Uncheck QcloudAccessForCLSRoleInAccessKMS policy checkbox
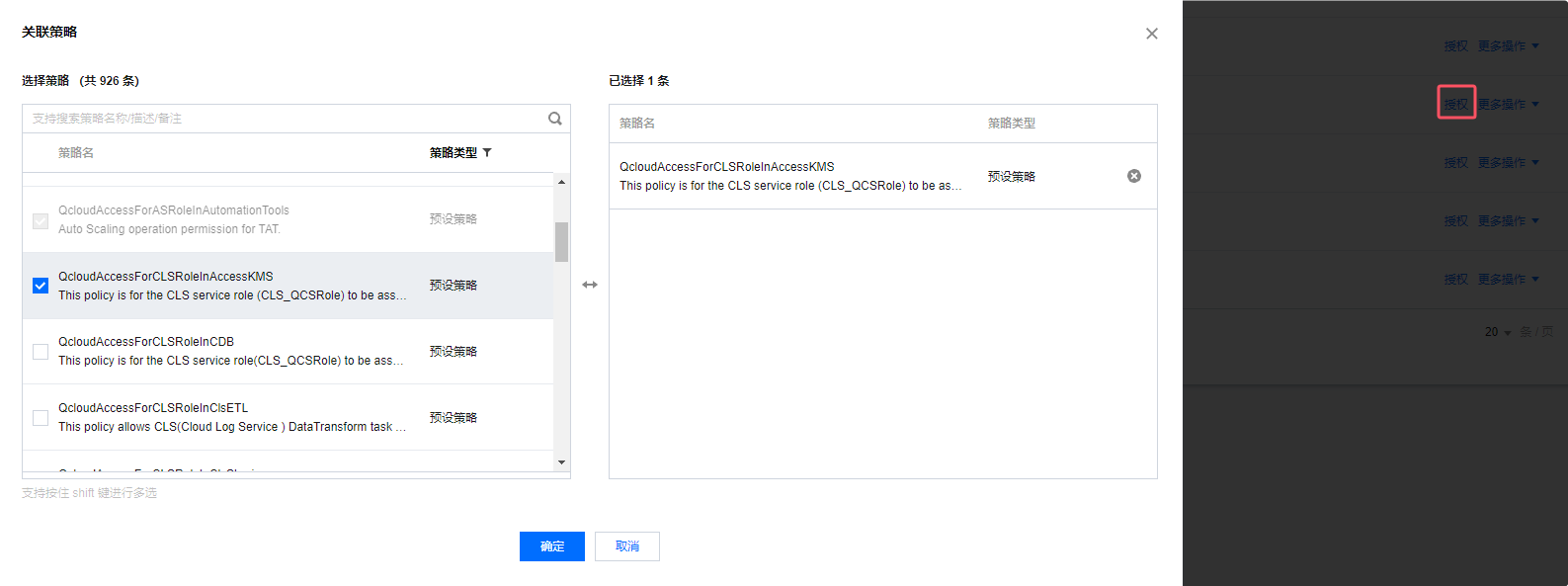The width and height of the screenshot is (1568, 586). pos(41,286)
